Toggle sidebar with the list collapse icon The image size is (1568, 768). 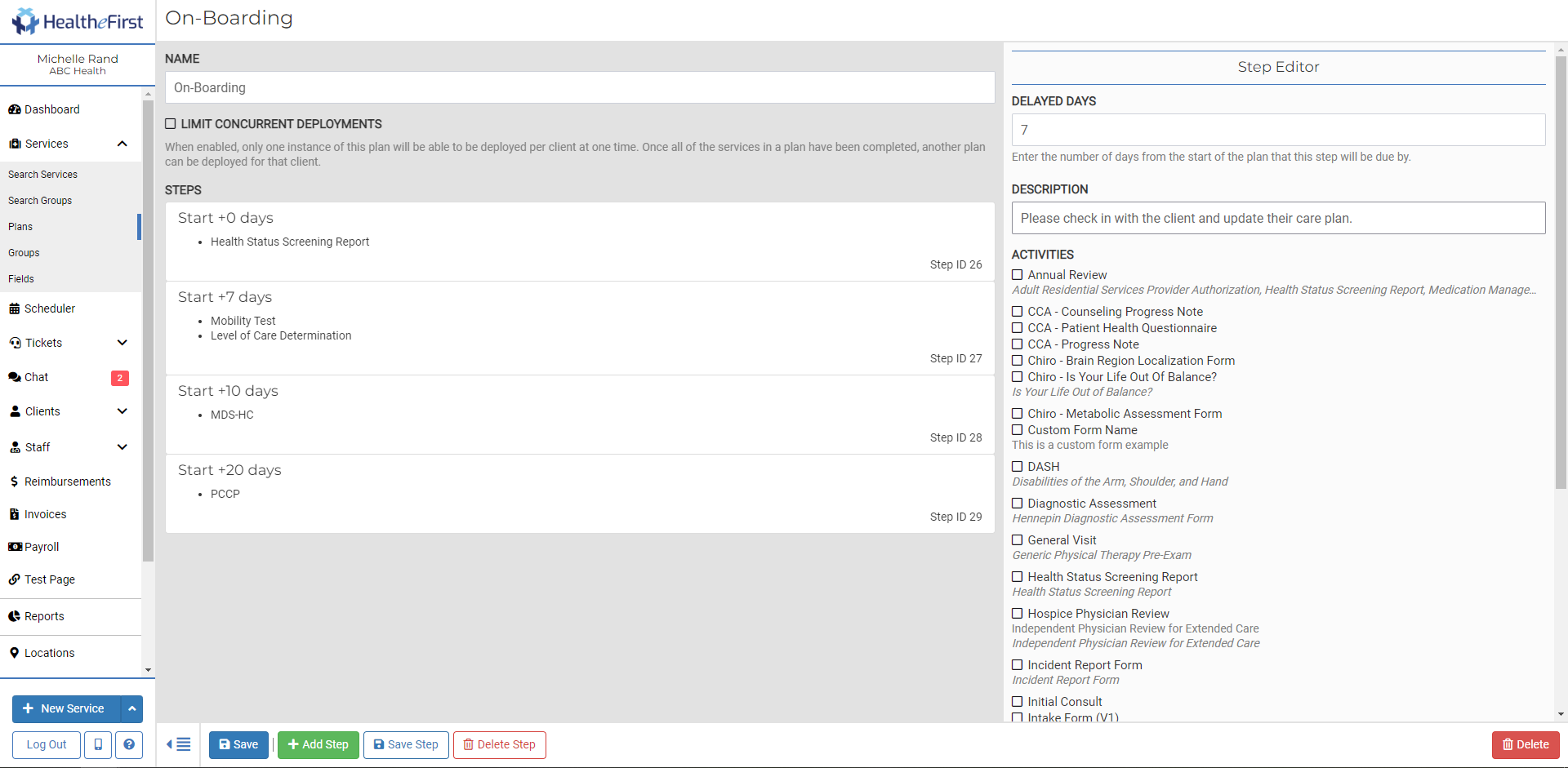179,744
